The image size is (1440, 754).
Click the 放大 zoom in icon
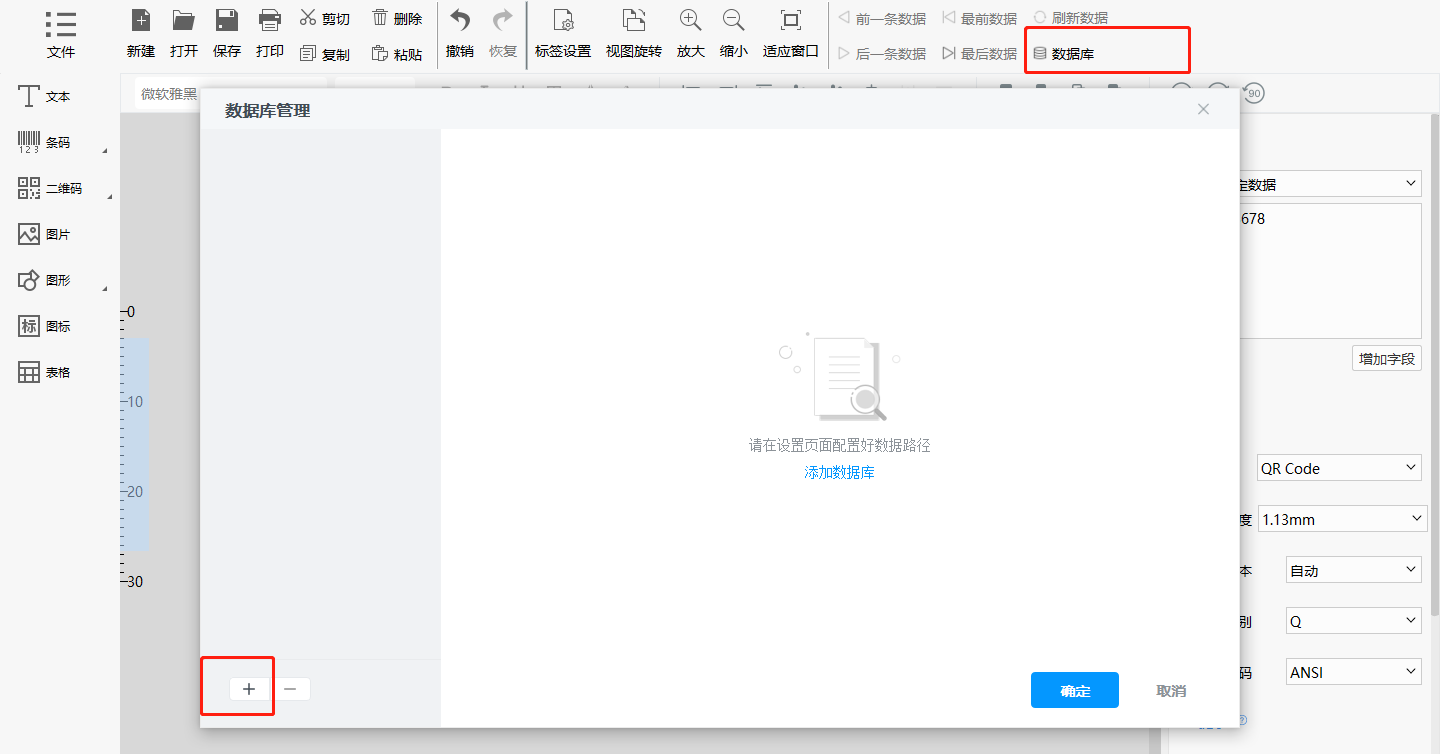690,20
